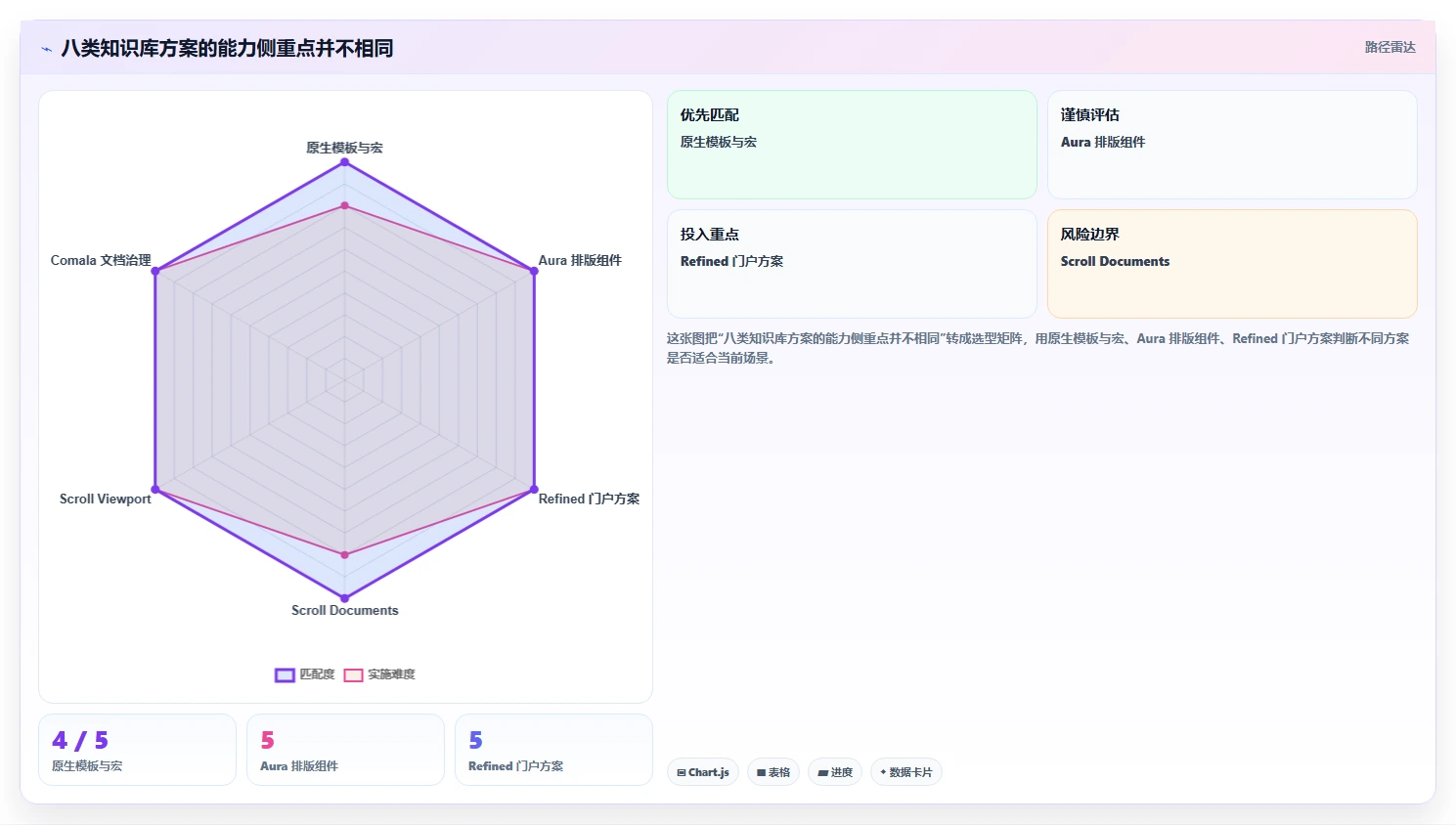The image size is (1456, 825).
Task: Click the 实施难度 legend label
Action: (x=391, y=674)
